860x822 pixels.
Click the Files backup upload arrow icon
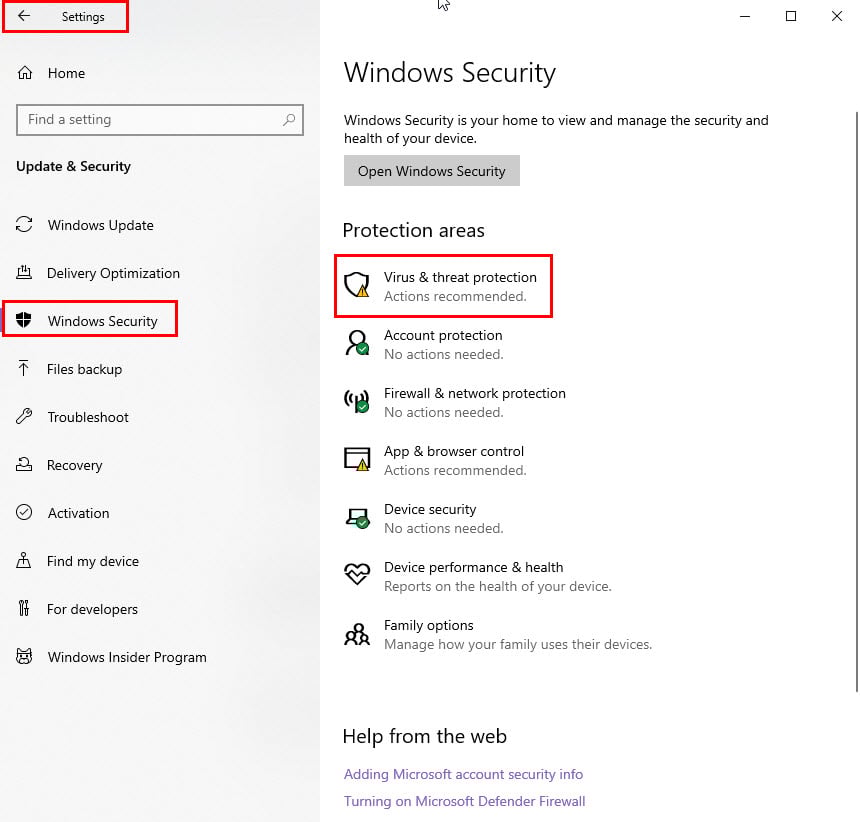[23, 368]
